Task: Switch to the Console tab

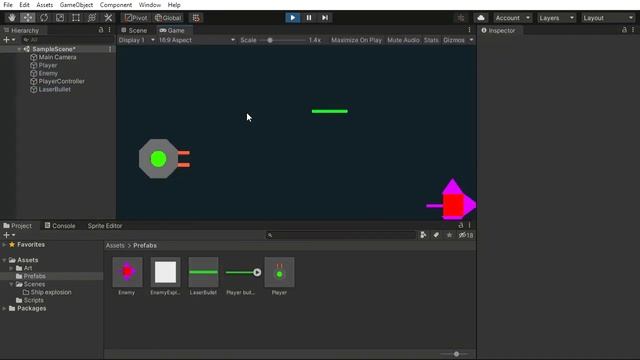Action: (x=60, y=226)
